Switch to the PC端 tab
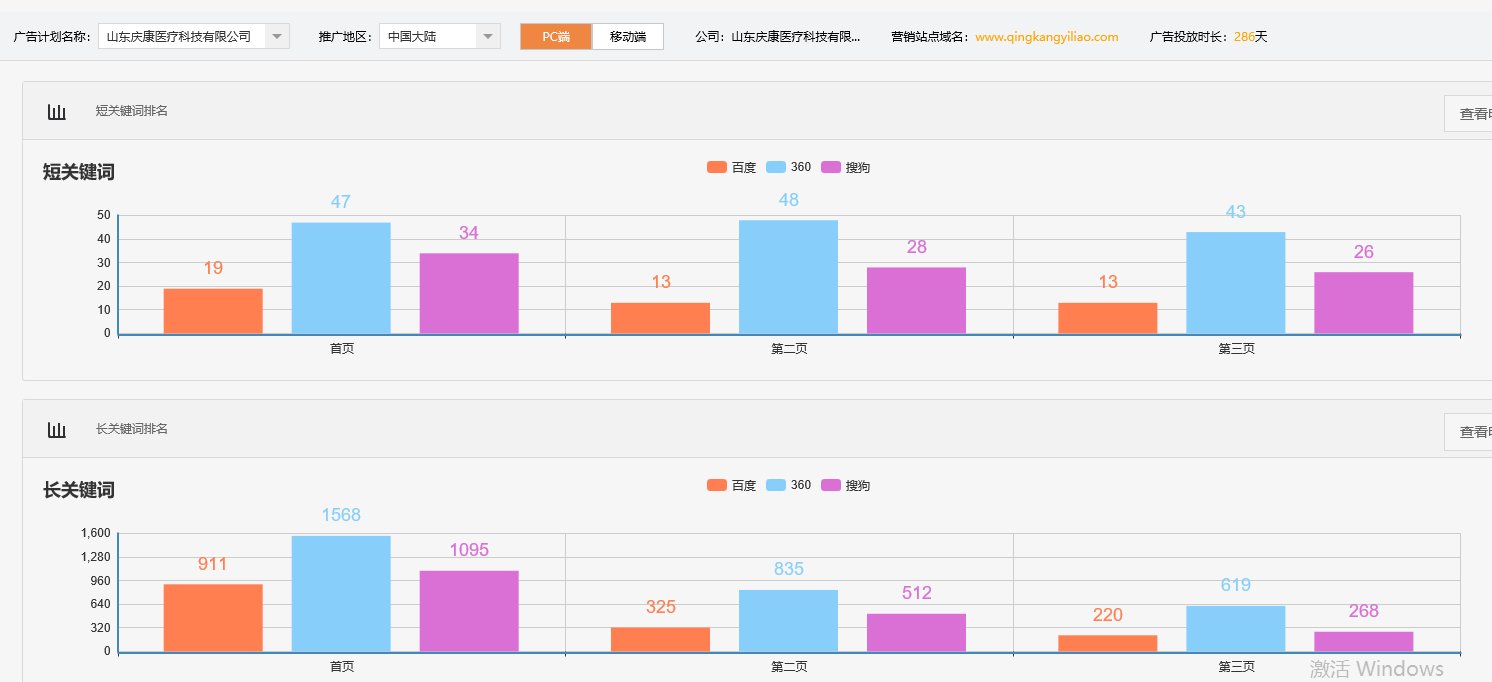This screenshot has width=1492, height=682. [x=556, y=36]
